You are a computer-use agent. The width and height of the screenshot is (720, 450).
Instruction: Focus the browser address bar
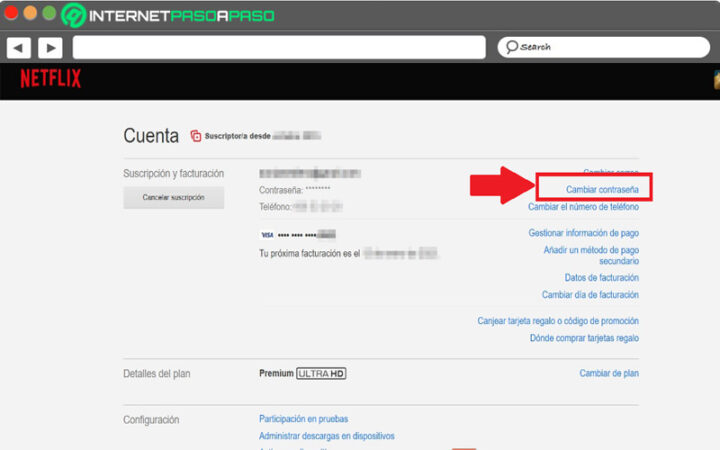pos(279,47)
